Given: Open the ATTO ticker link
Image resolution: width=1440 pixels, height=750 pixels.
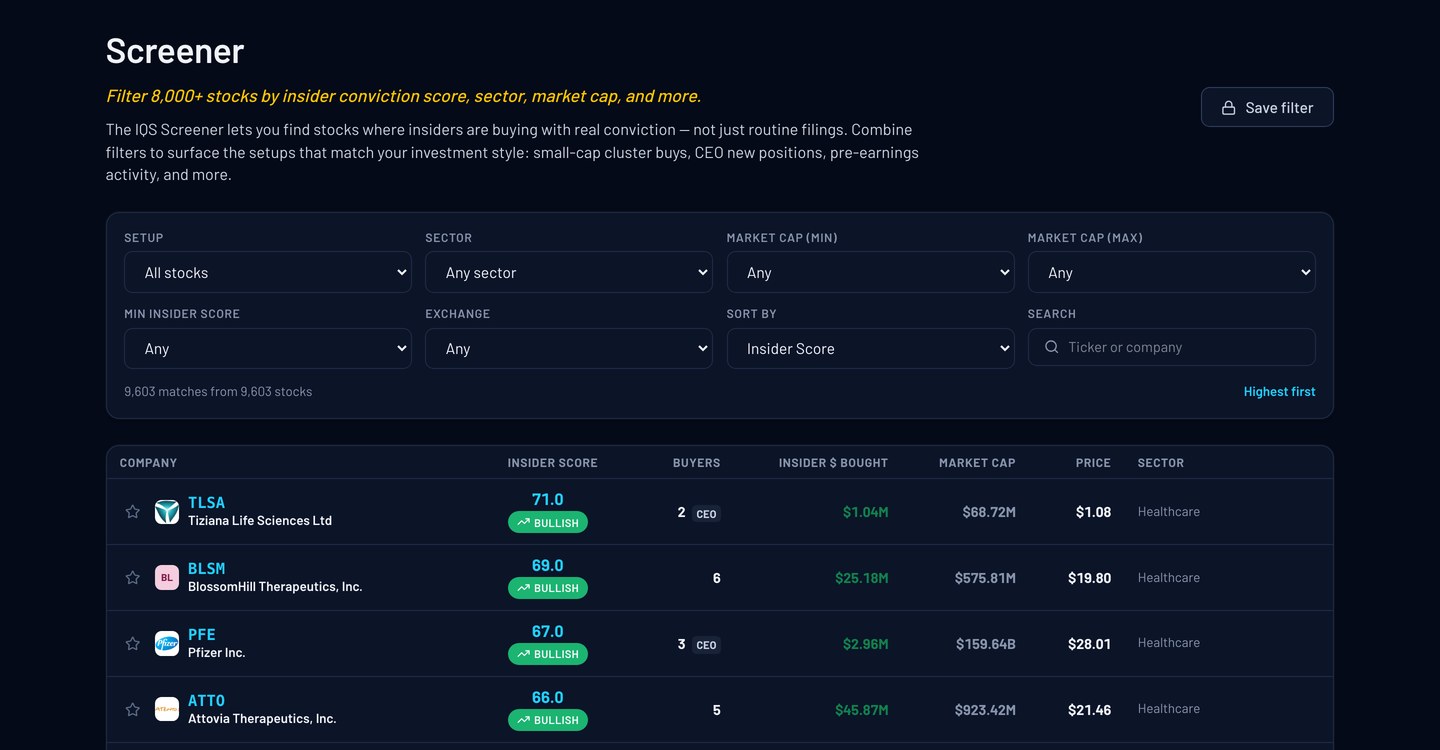Looking at the screenshot, I should [x=206, y=700].
